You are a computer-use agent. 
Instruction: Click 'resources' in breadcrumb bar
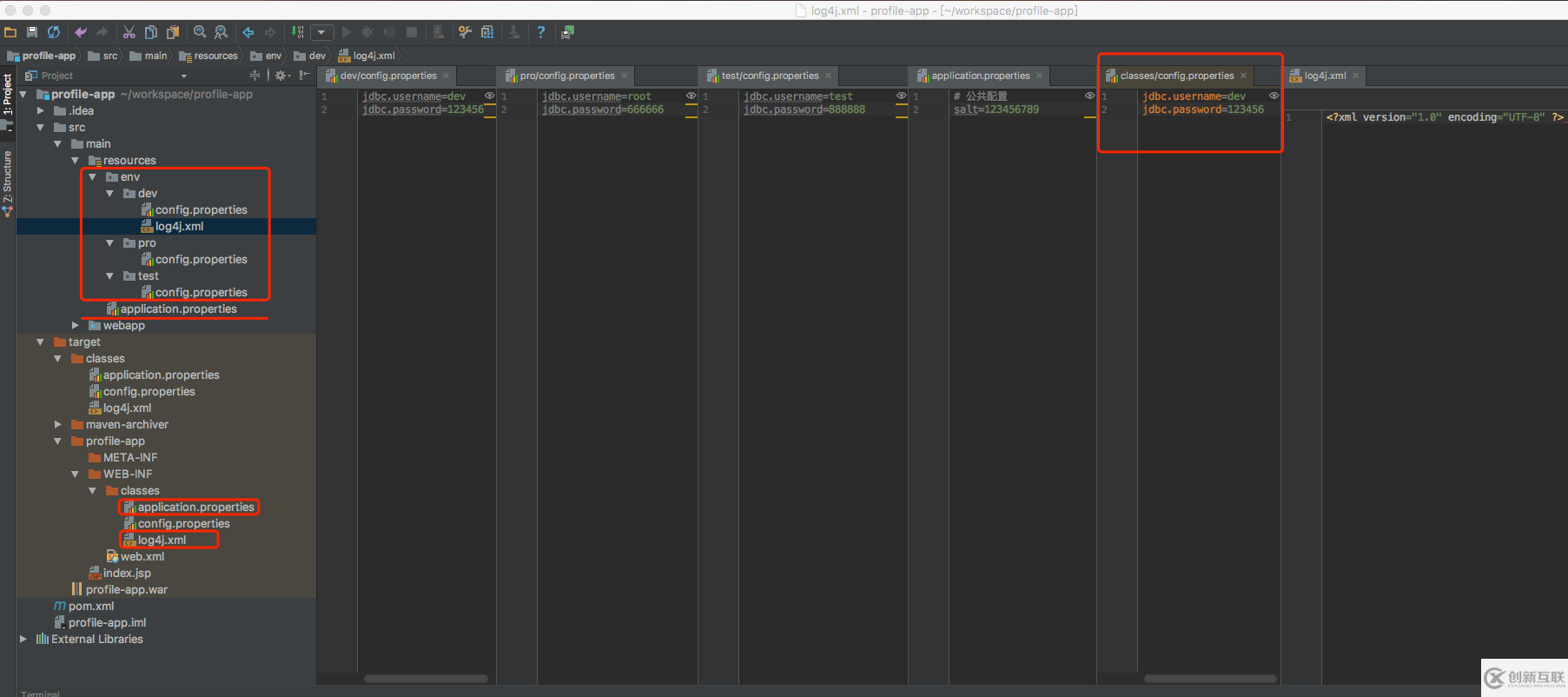click(x=209, y=56)
